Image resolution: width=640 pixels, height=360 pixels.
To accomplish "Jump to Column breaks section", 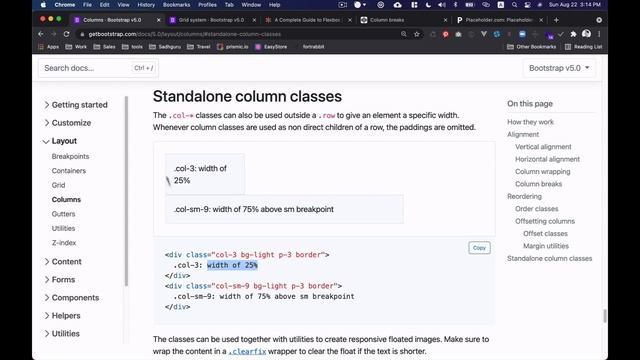I will tap(538, 184).
